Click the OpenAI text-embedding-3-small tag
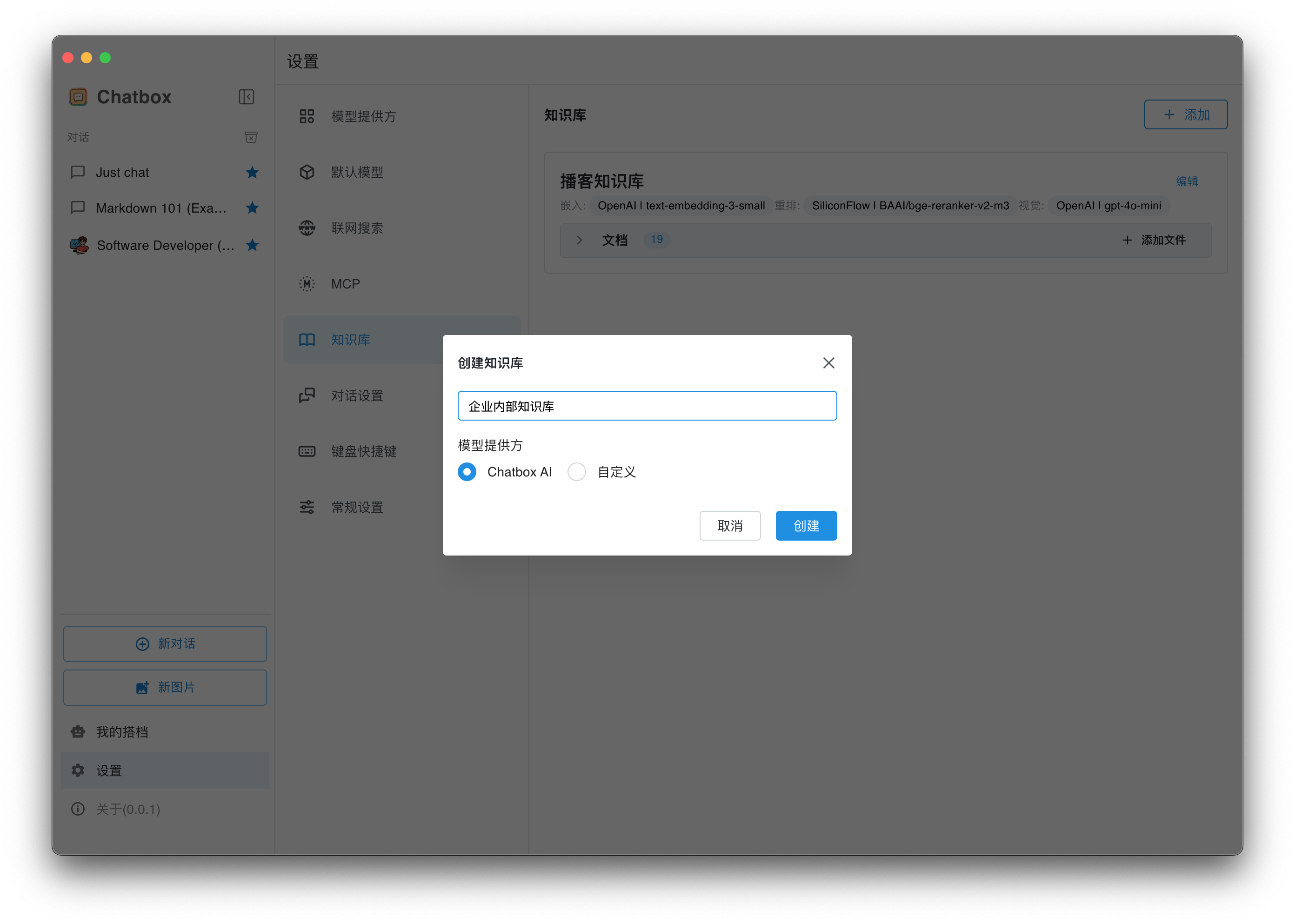Screen dimensions: 1295x924 [681, 205]
